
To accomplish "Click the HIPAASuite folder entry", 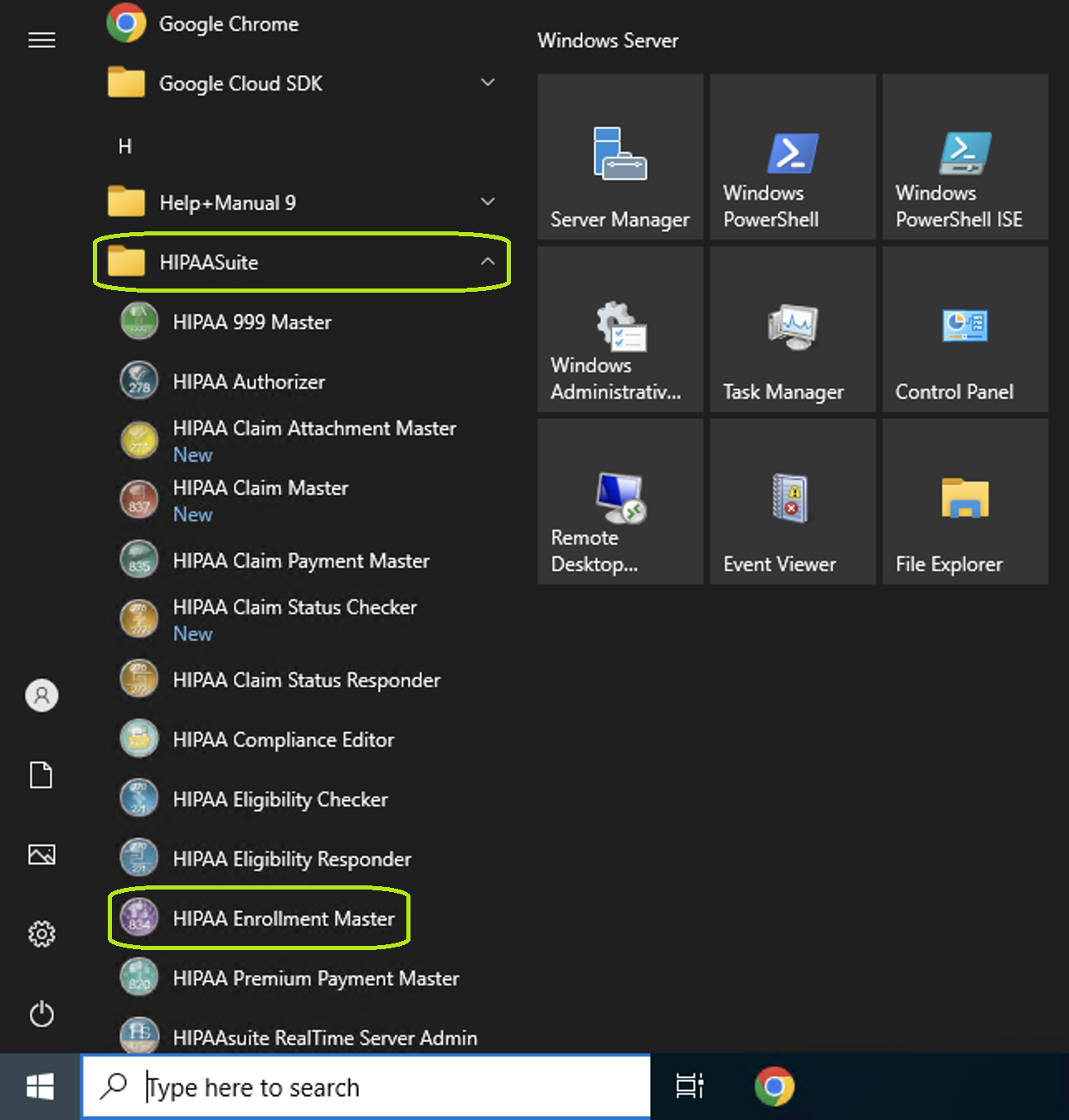I will coord(302,262).
